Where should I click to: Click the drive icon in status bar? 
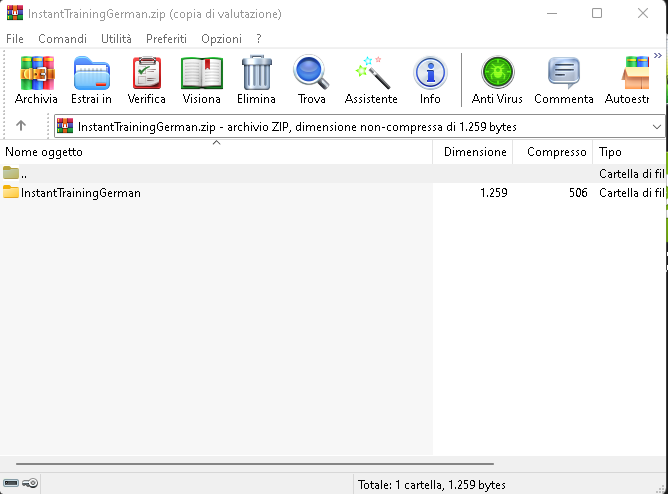11,483
